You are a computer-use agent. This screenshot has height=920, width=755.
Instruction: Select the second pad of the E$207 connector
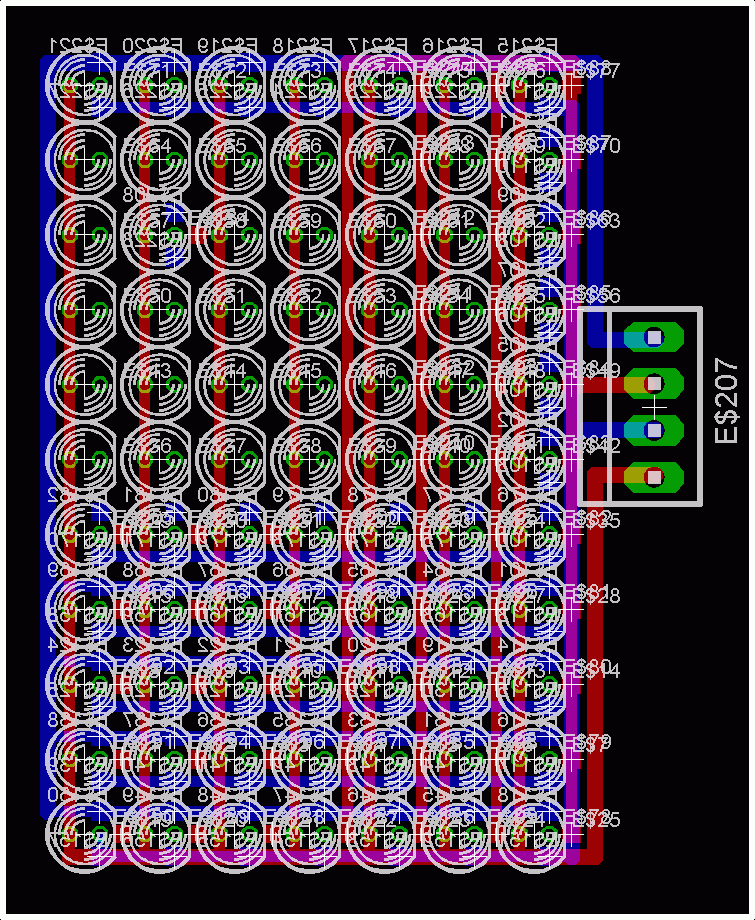(654, 383)
